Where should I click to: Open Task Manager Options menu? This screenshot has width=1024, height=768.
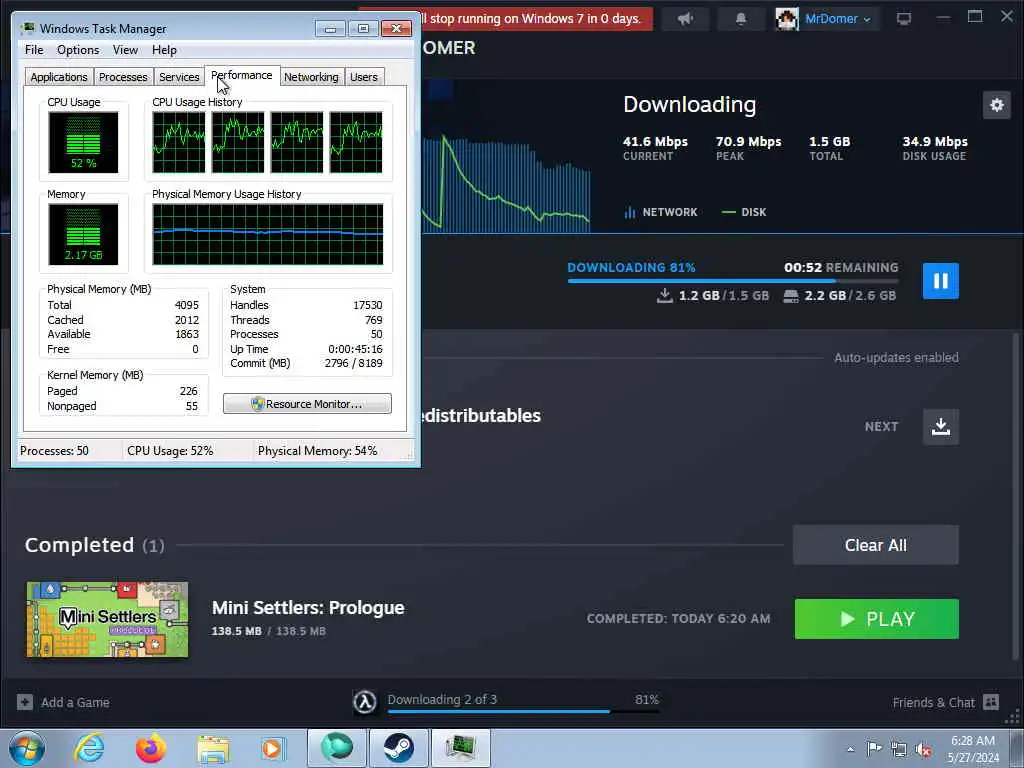pyautogui.click(x=78, y=50)
